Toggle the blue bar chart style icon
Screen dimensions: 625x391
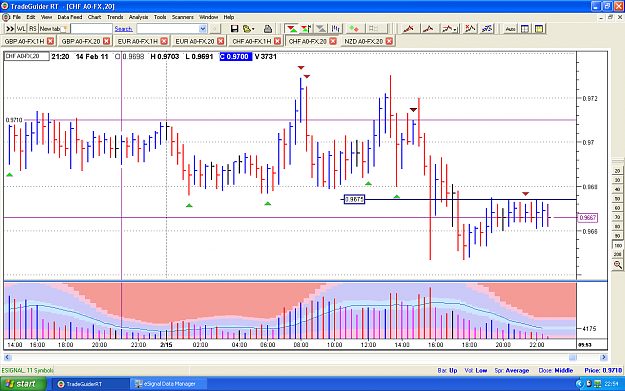tap(336, 29)
